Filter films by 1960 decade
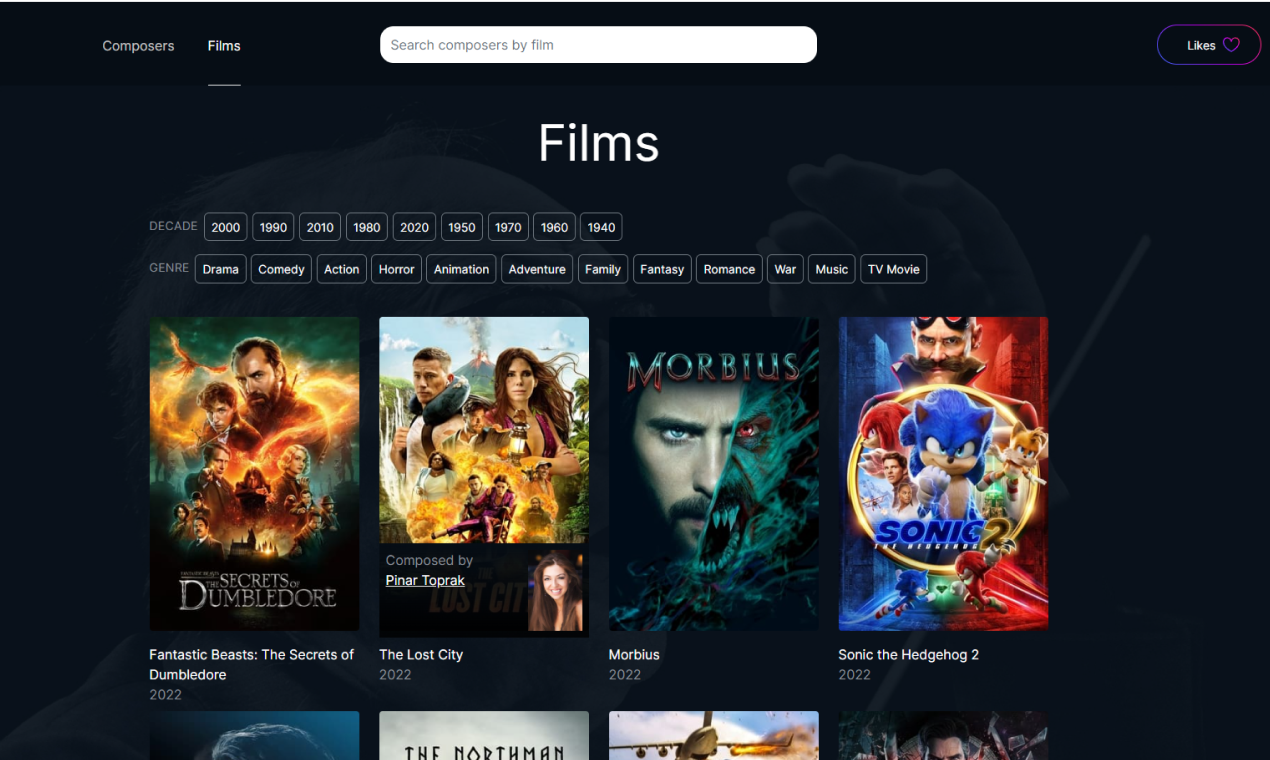Screen dimensions: 1270x760 pos(554,227)
